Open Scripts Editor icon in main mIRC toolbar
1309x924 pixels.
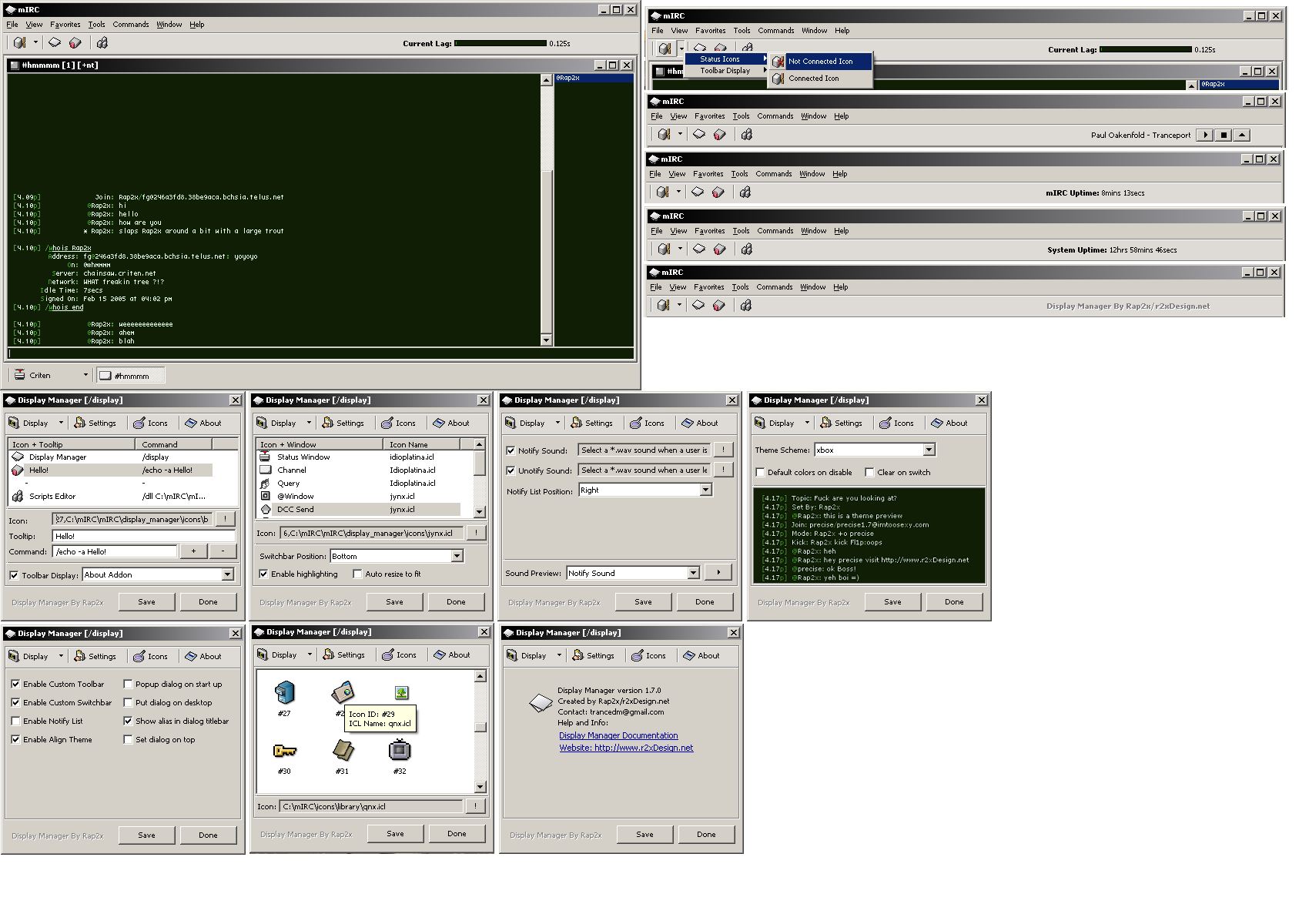102,43
